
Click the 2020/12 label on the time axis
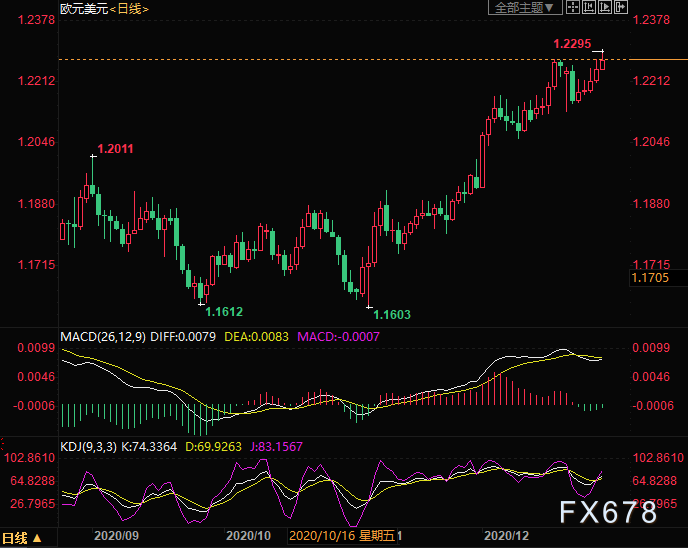(504, 536)
